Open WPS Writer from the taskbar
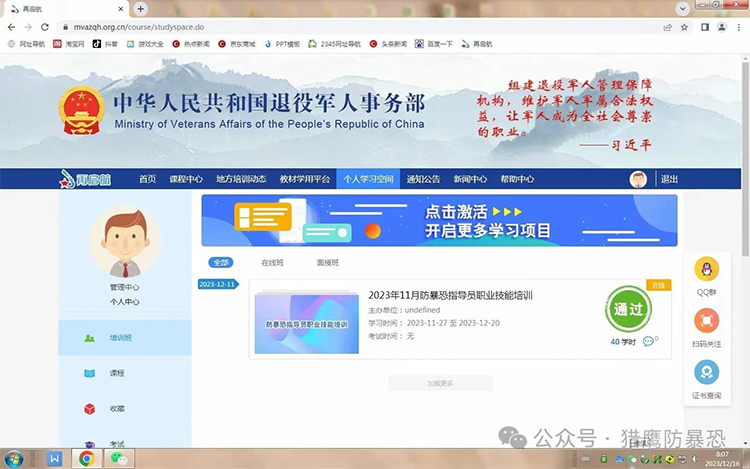 click(55, 459)
